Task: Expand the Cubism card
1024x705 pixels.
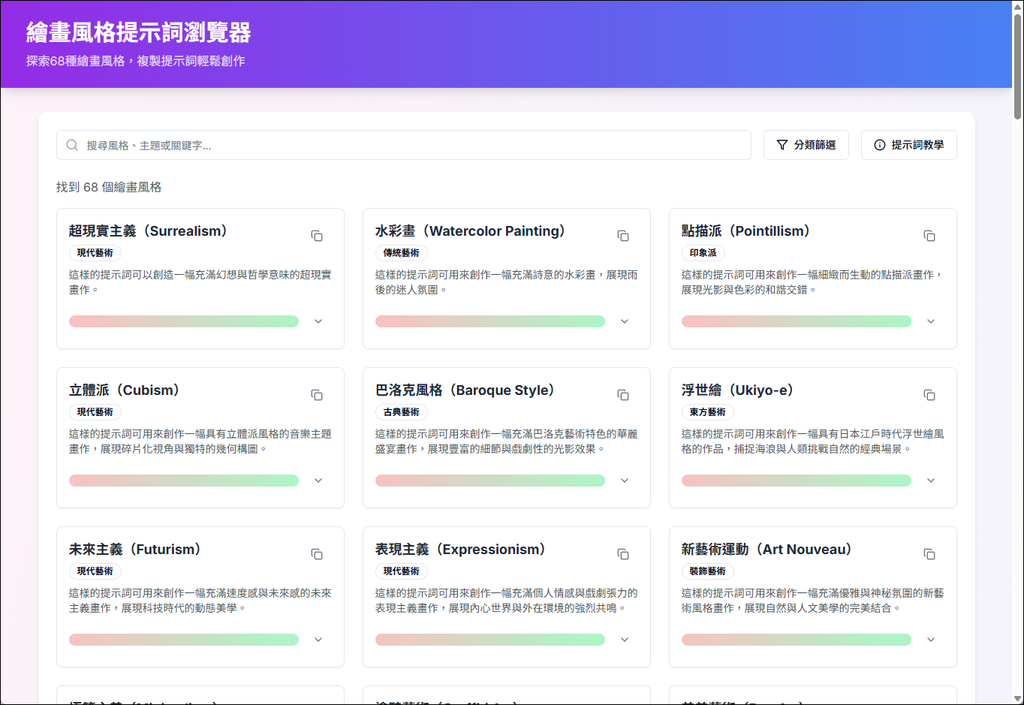Action: click(318, 480)
